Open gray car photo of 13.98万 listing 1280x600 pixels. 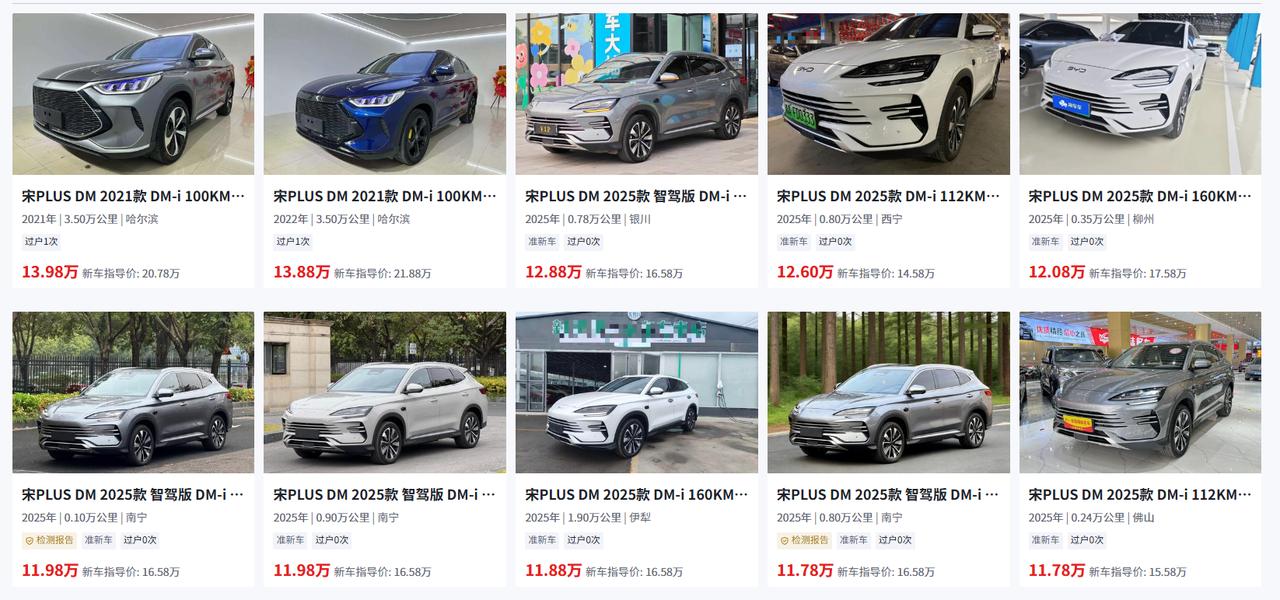[133, 94]
